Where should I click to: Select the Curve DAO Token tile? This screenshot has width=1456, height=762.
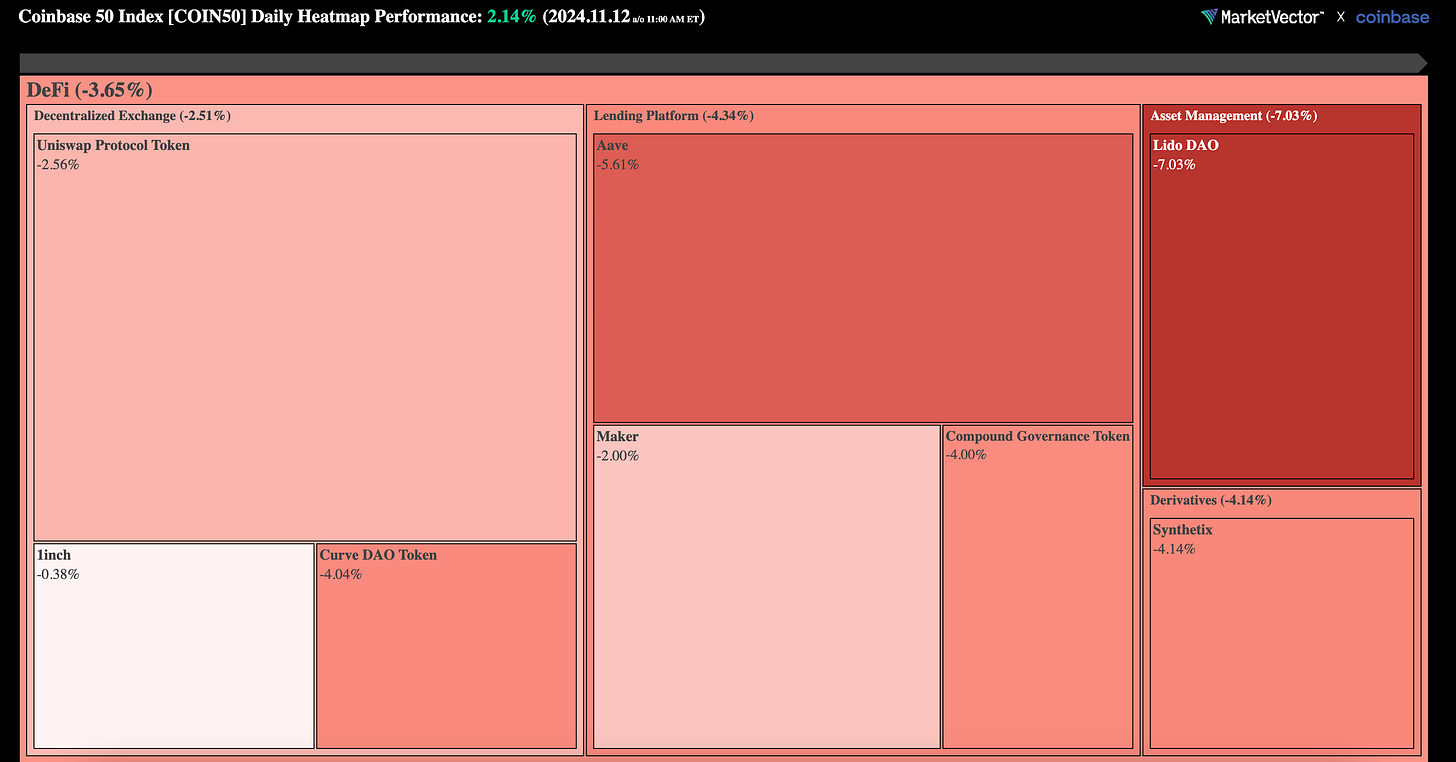pyautogui.click(x=447, y=646)
